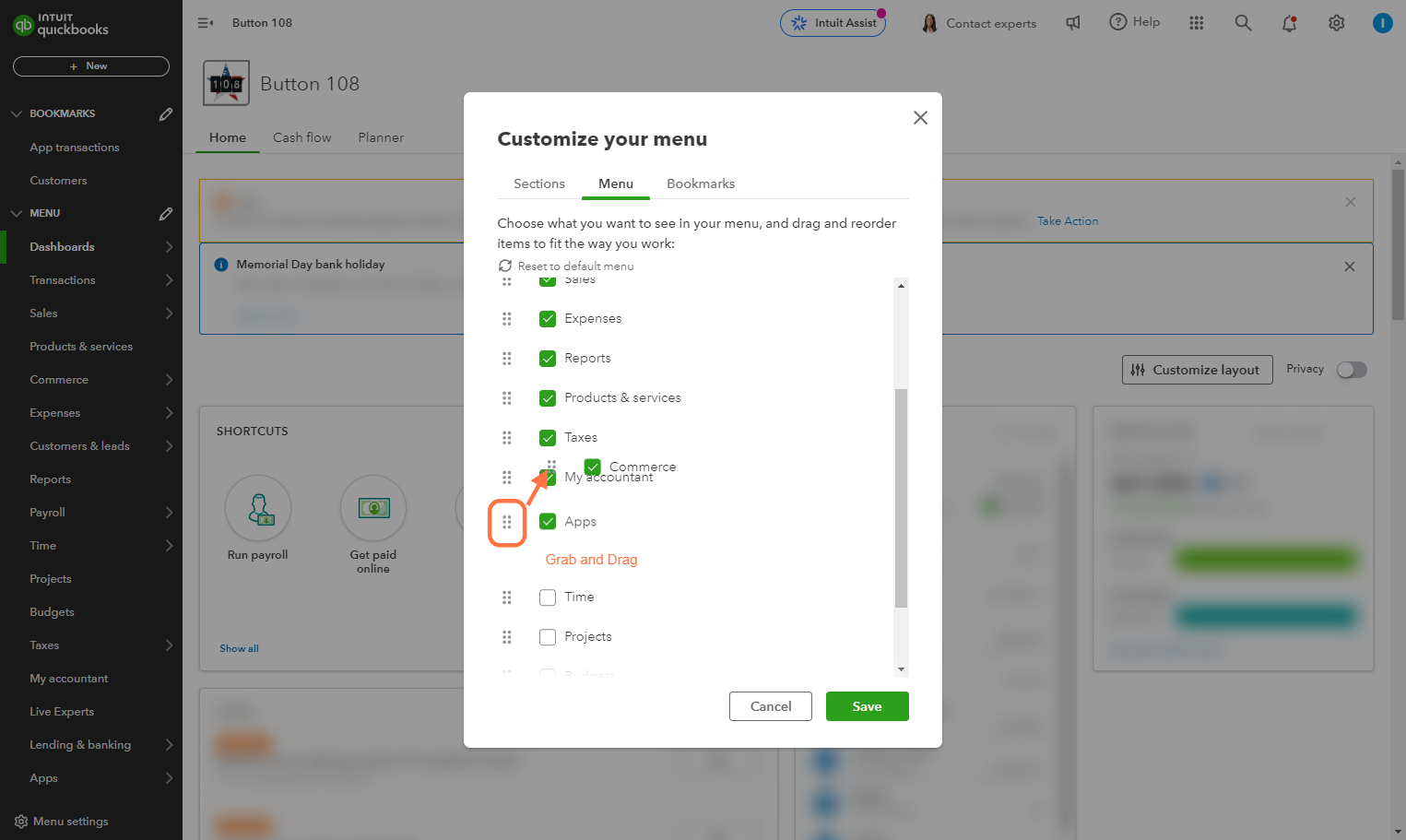
Task: Edit bookmarks with the pencil icon
Action: (166, 114)
